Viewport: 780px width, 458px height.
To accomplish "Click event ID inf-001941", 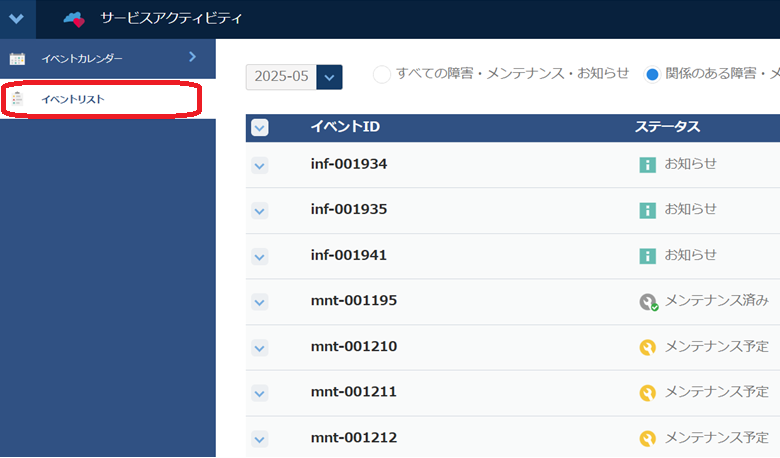I will [x=349, y=255].
